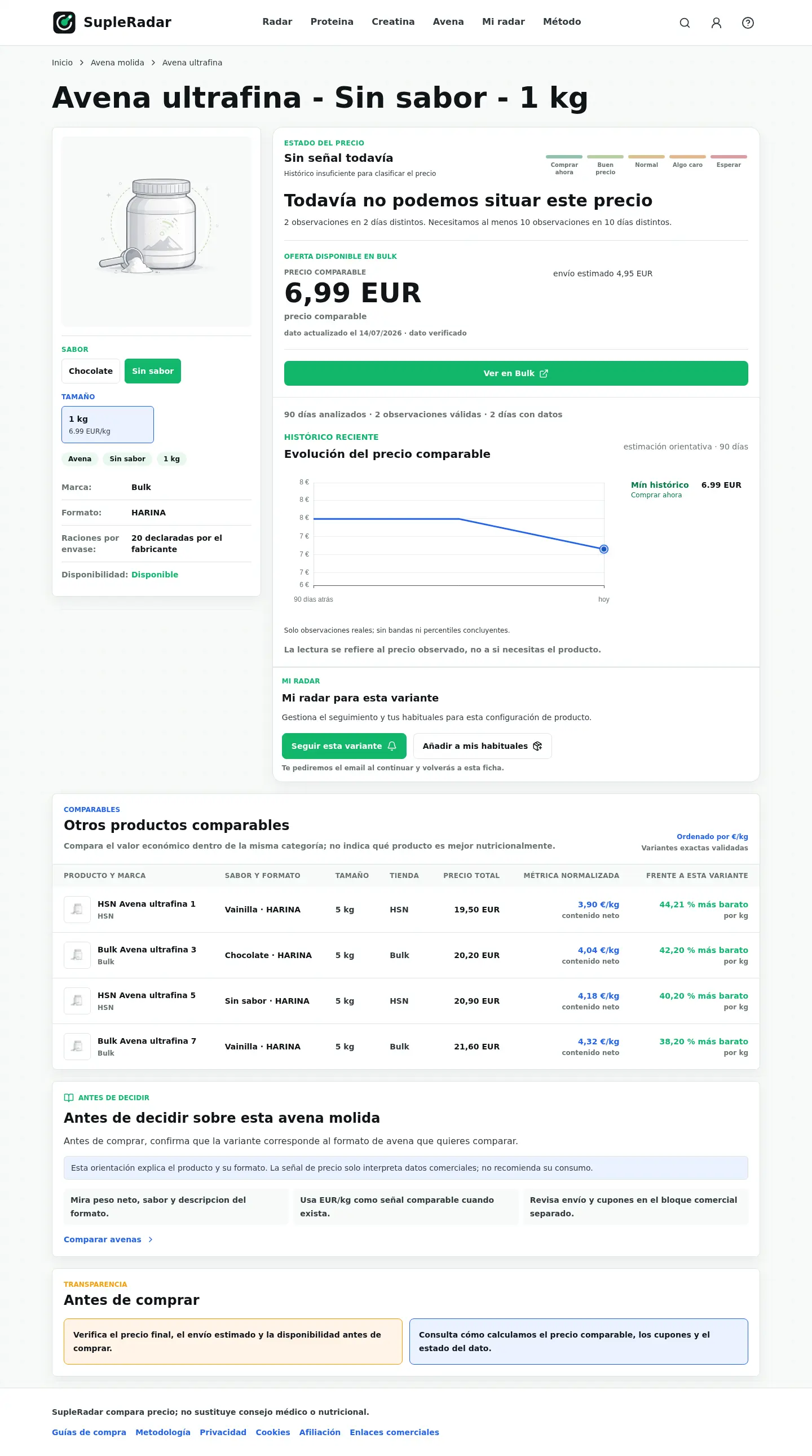Click thumbnail of HSN Avena ultrafina 1
Image resolution: width=812 pixels, height=1456 pixels.
(x=77, y=910)
